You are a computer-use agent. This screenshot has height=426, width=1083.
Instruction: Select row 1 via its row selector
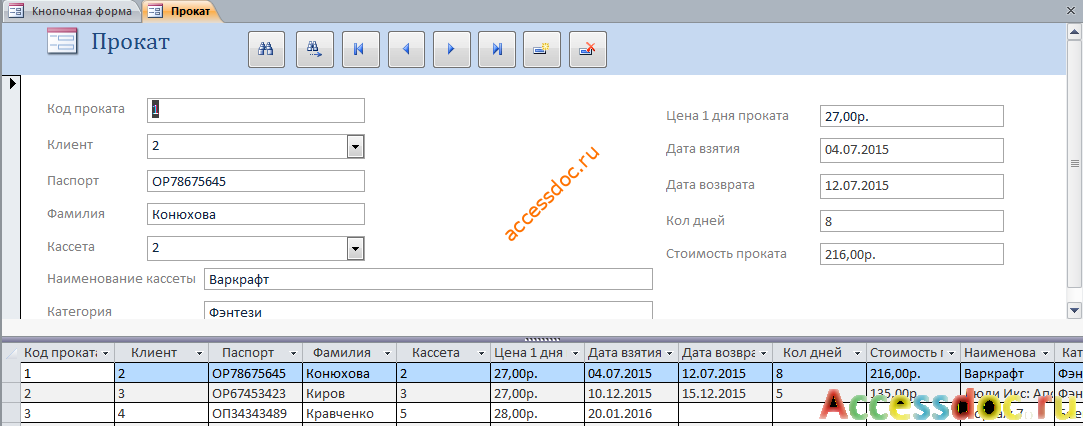pyautogui.click(x=10, y=374)
